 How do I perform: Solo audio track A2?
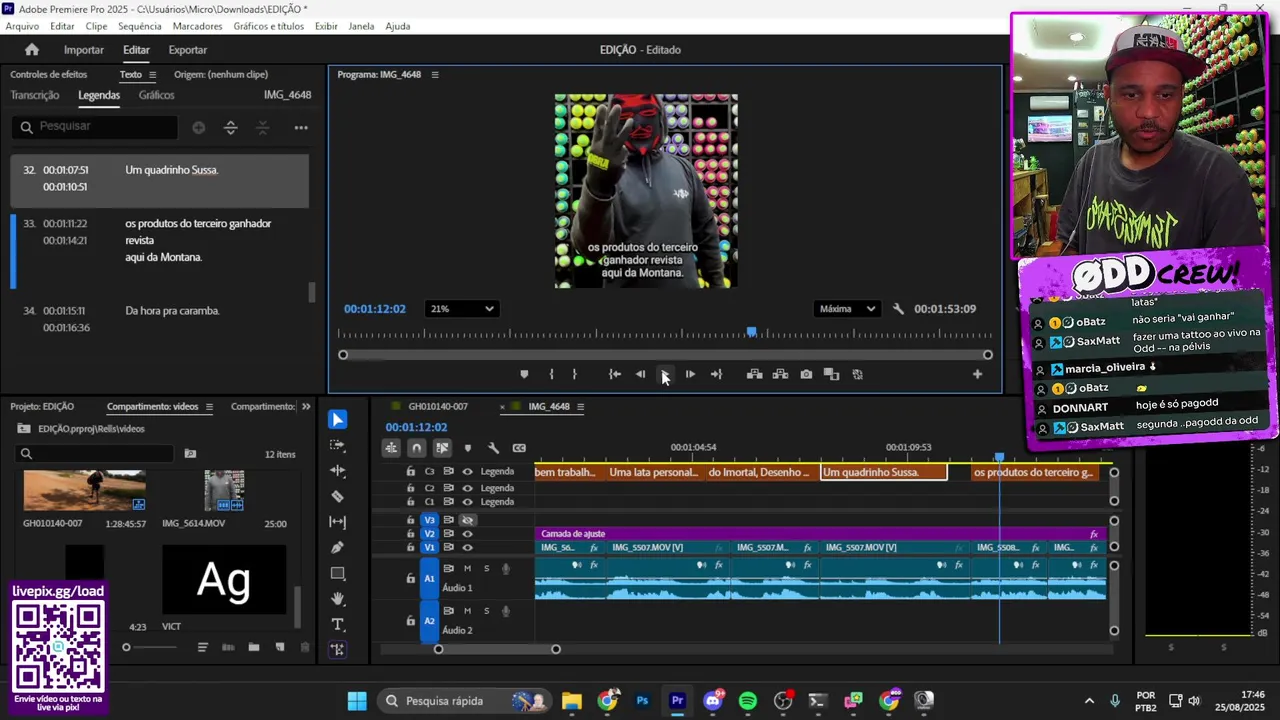pyautogui.click(x=487, y=611)
